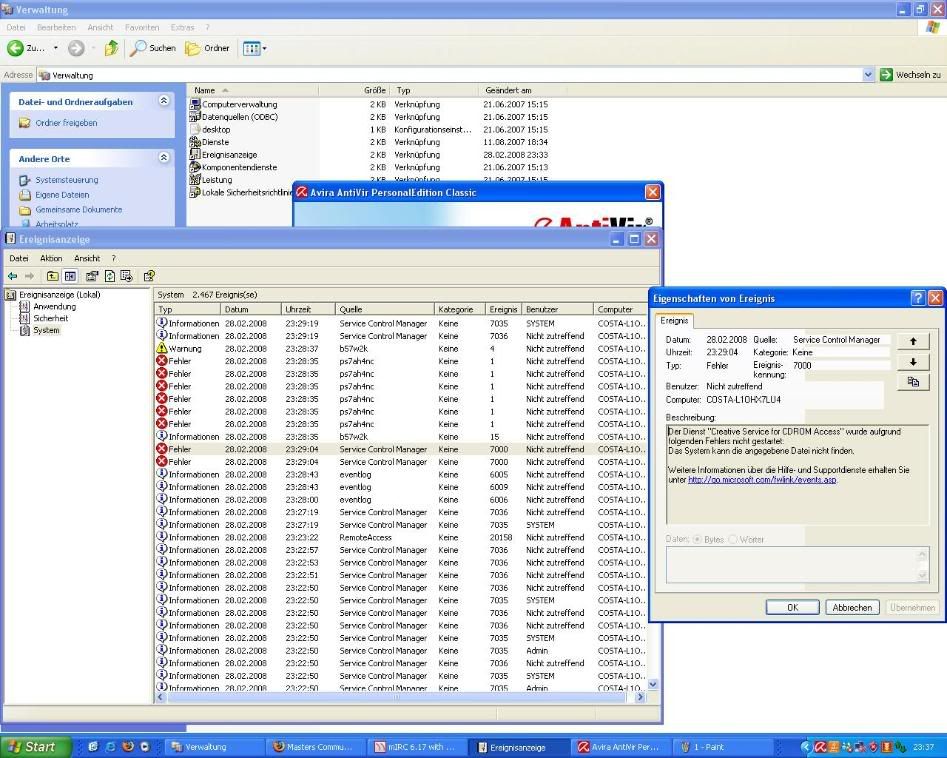947x758 pixels.
Task: Sort files by the Geändert am column
Action: [x=522, y=90]
